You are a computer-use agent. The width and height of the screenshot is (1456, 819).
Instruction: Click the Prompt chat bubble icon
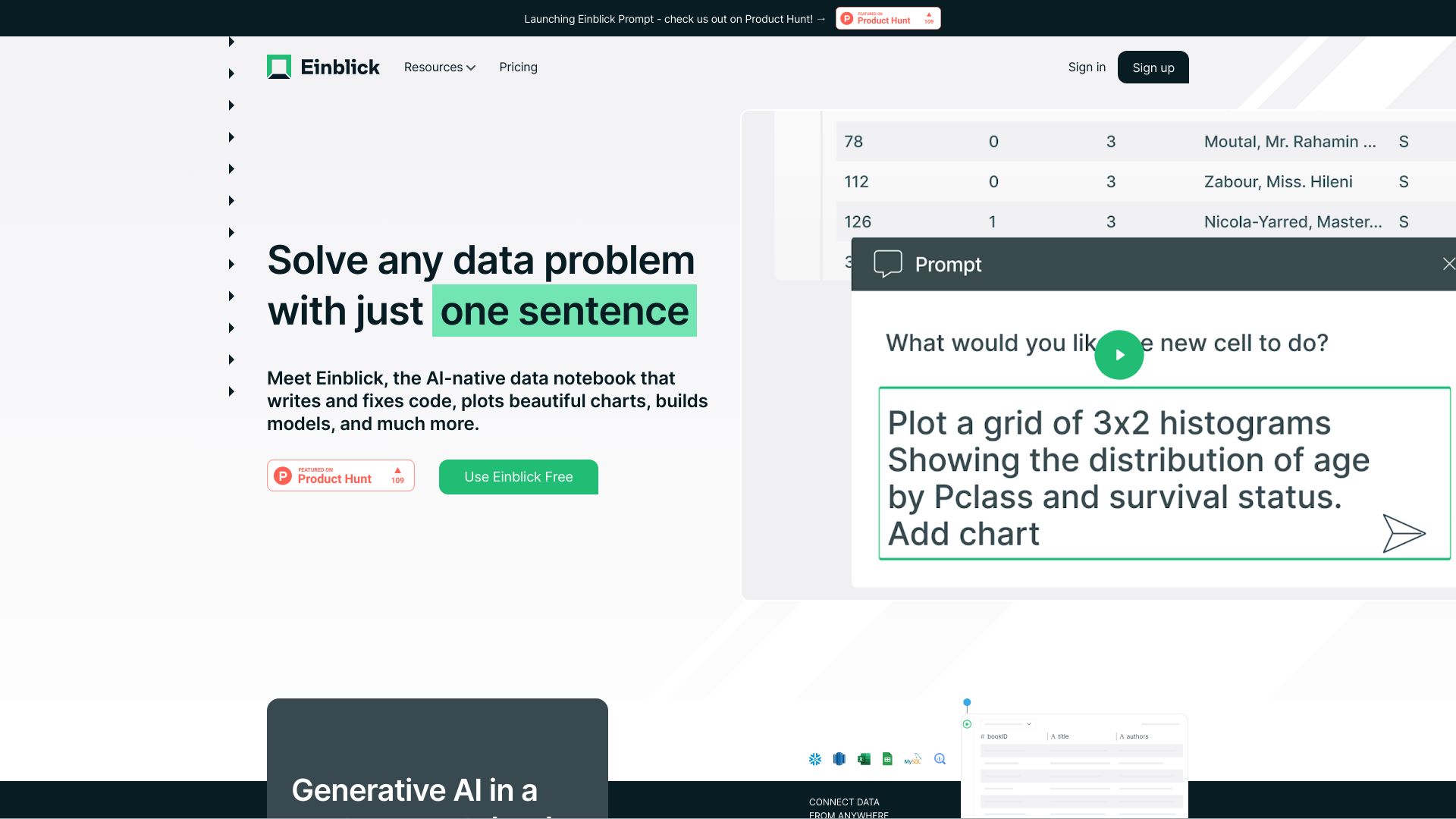point(888,263)
